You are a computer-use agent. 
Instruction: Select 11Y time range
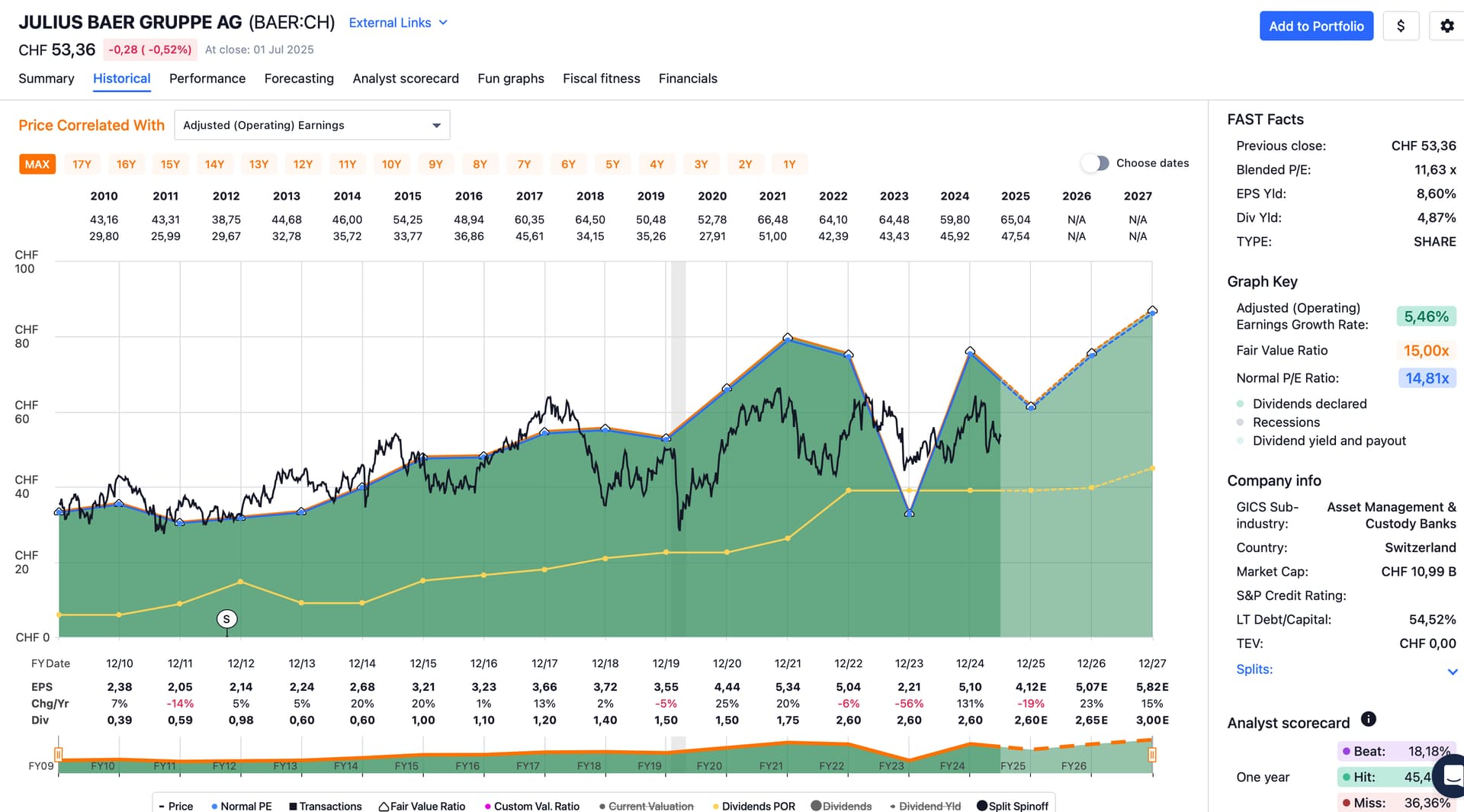pyautogui.click(x=347, y=164)
